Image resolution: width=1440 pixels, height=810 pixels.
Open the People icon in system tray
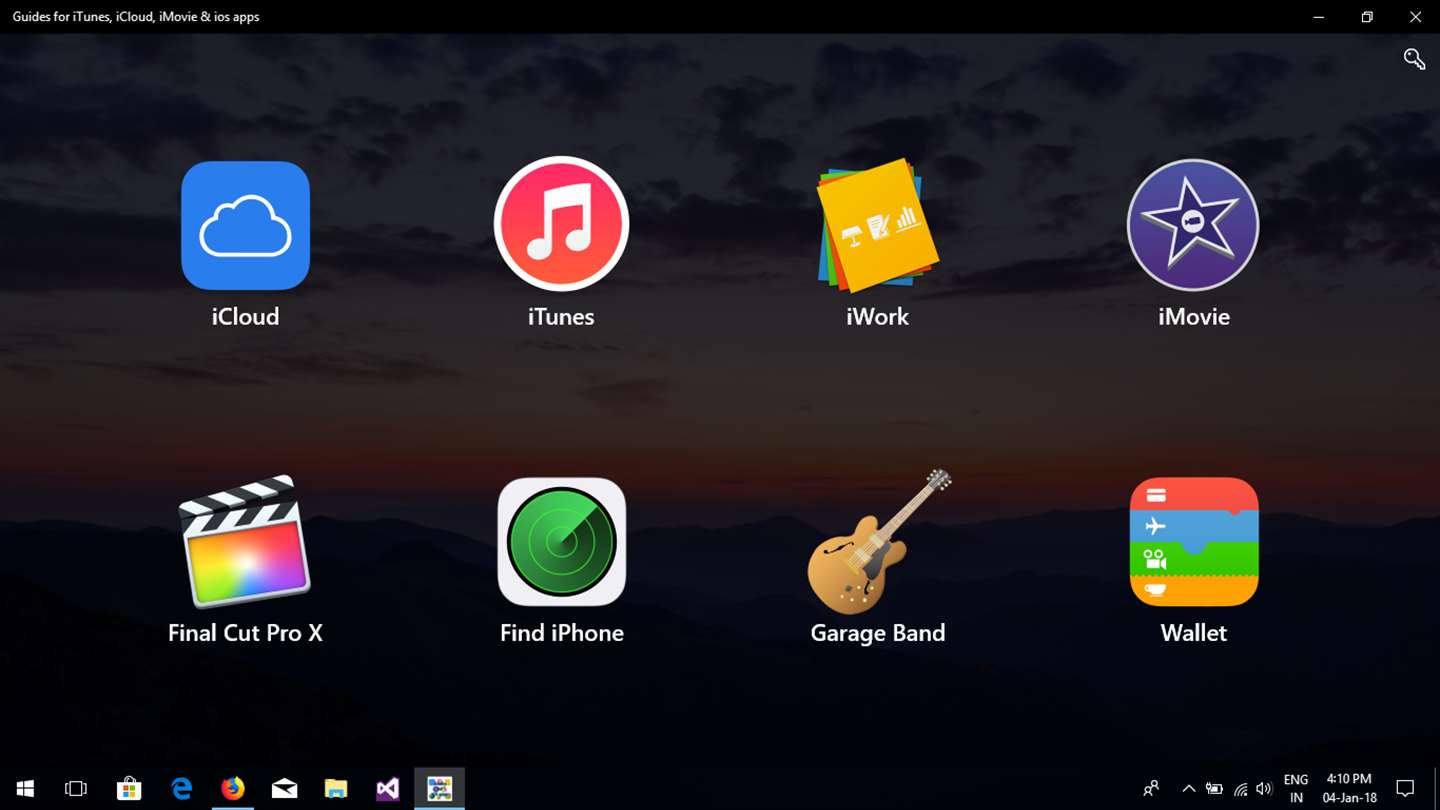[1151, 789]
